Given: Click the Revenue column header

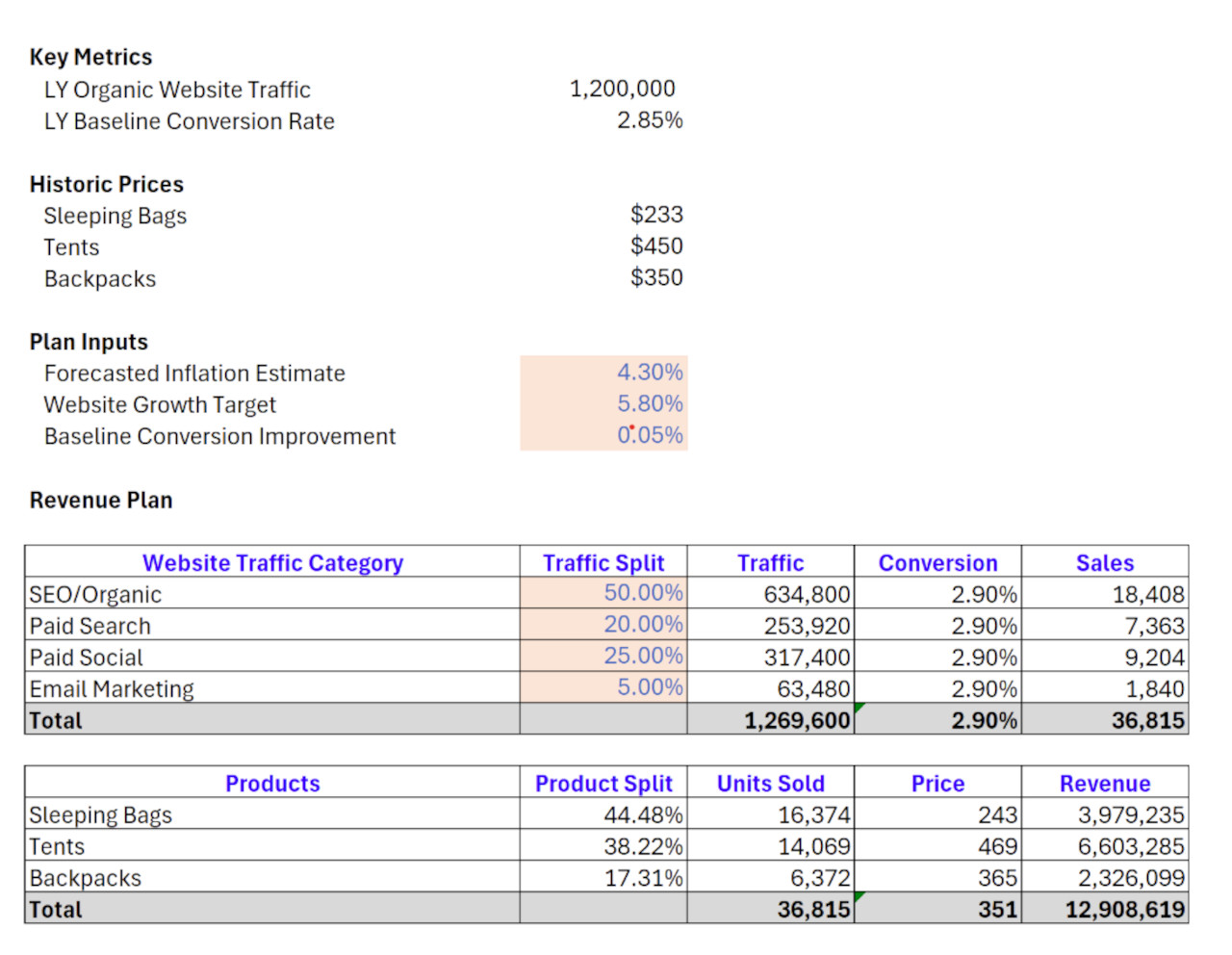Looking at the screenshot, I should [1105, 783].
